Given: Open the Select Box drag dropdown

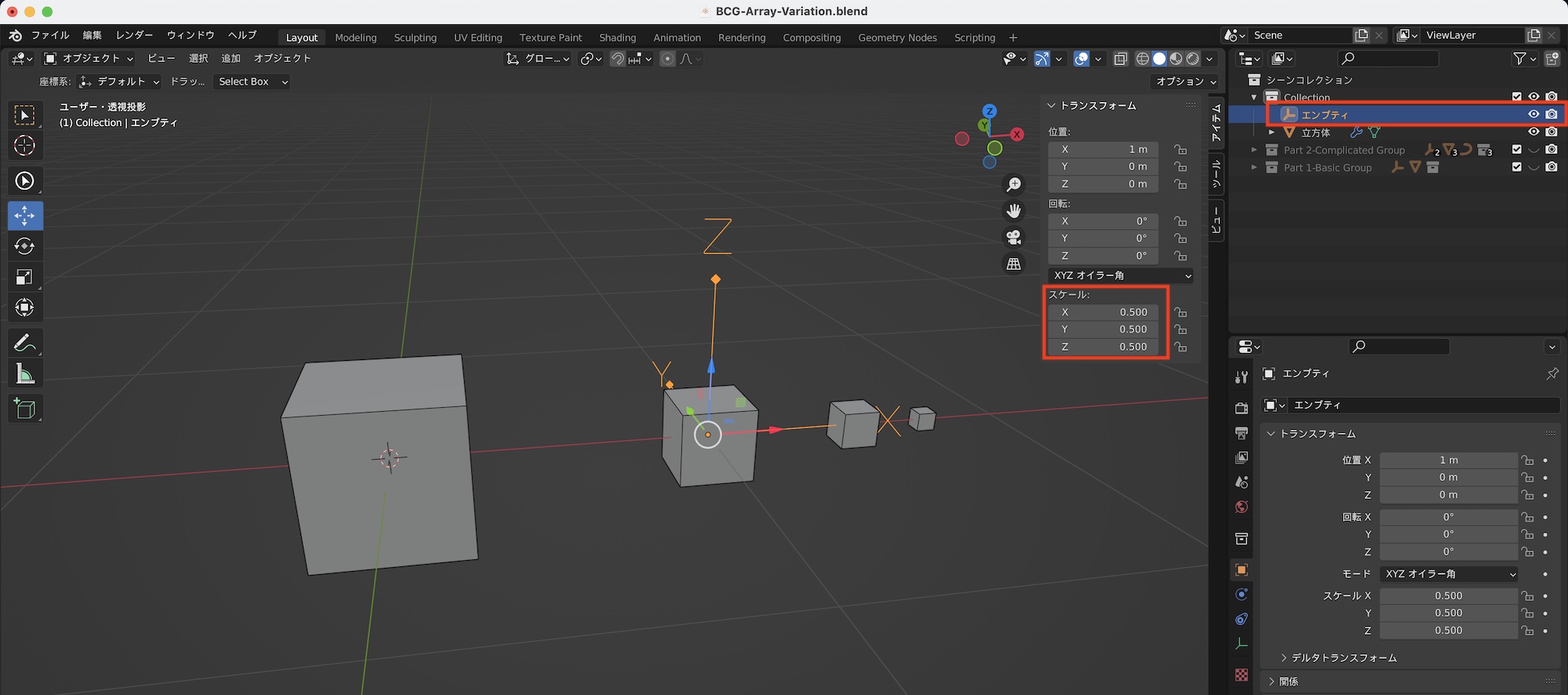Looking at the screenshot, I should coord(252,82).
